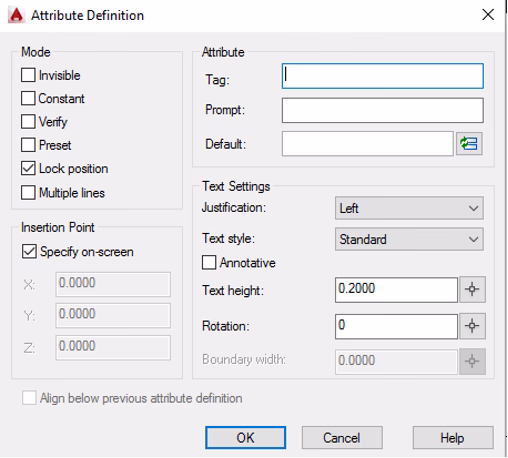Enable Multiple lines mode

pyautogui.click(x=28, y=193)
